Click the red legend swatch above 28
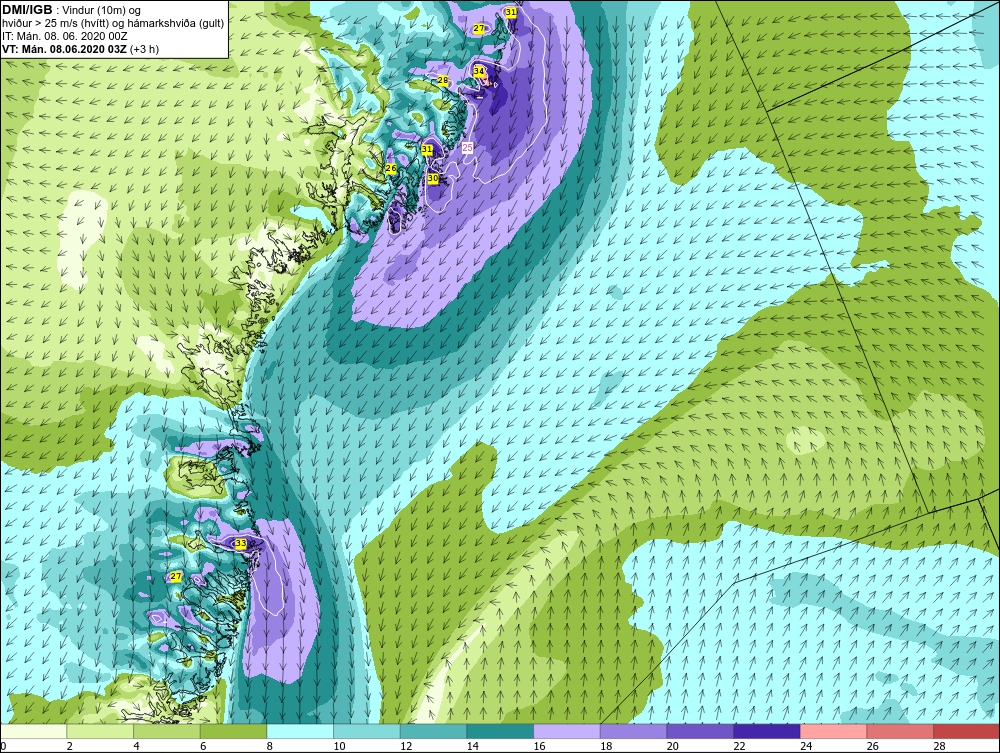 pos(966,731)
